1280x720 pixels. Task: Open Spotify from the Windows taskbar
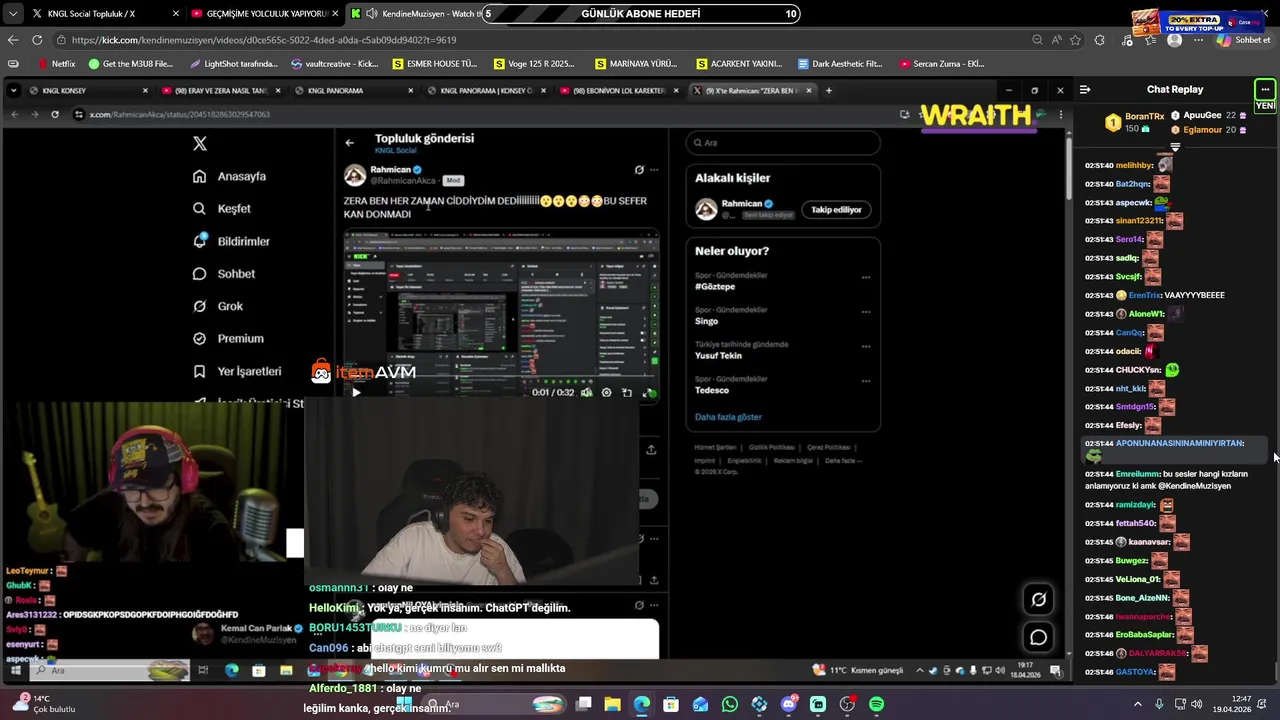click(x=876, y=705)
